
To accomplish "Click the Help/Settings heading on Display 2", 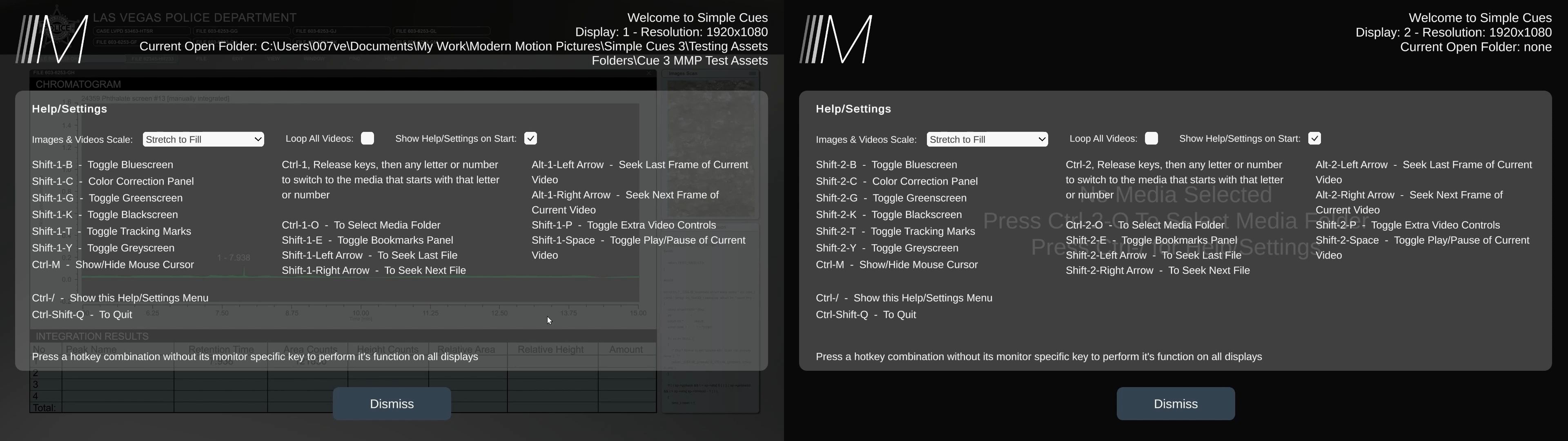I will [x=853, y=109].
